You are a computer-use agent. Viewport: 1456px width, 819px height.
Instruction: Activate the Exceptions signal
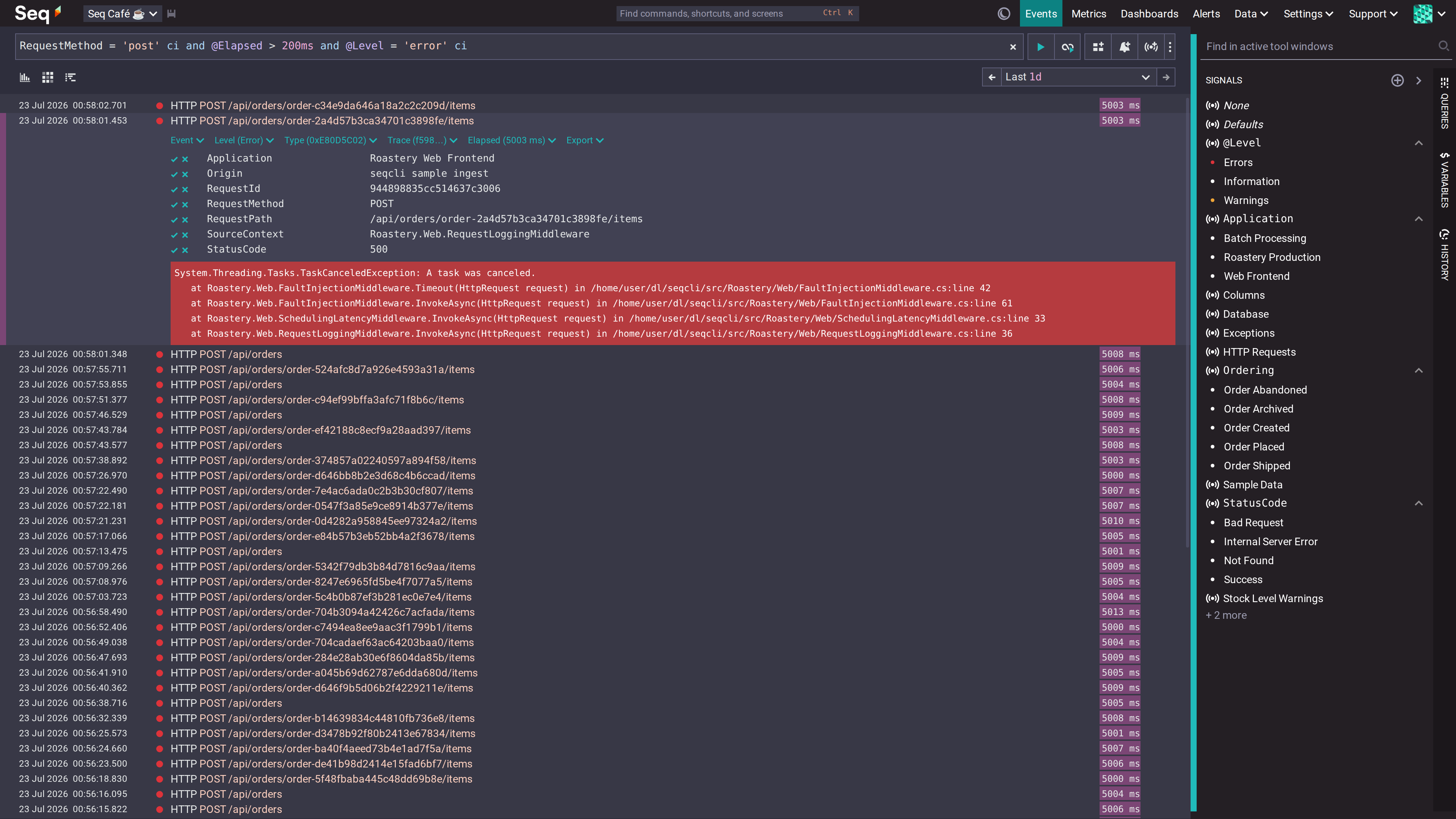coord(1249,334)
